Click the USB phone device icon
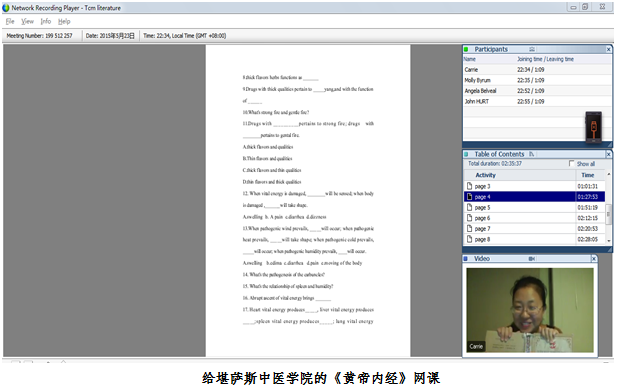Screen dimensions: 619x389 (593, 127)
